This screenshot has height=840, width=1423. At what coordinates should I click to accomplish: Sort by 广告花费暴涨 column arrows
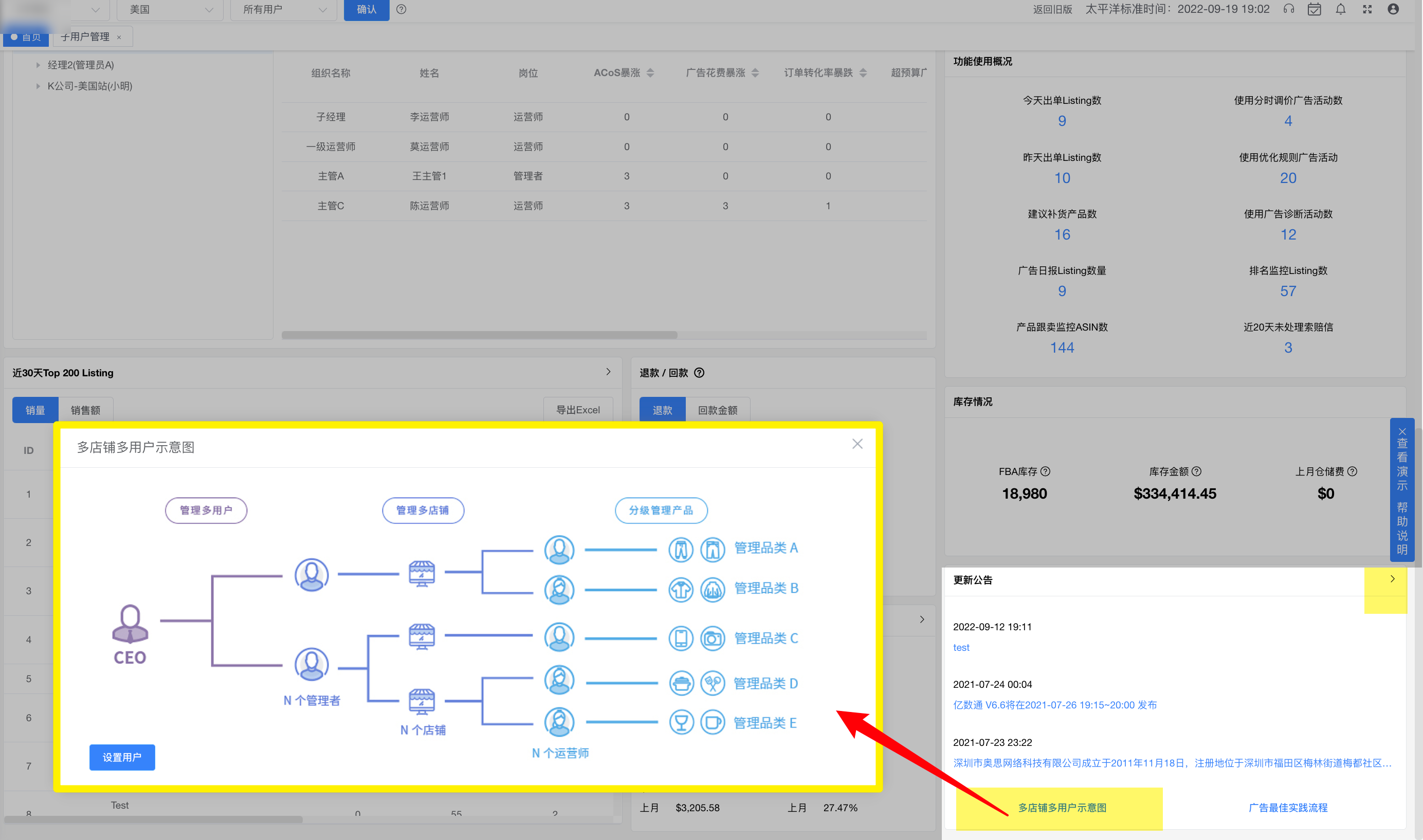click(755, 72)
